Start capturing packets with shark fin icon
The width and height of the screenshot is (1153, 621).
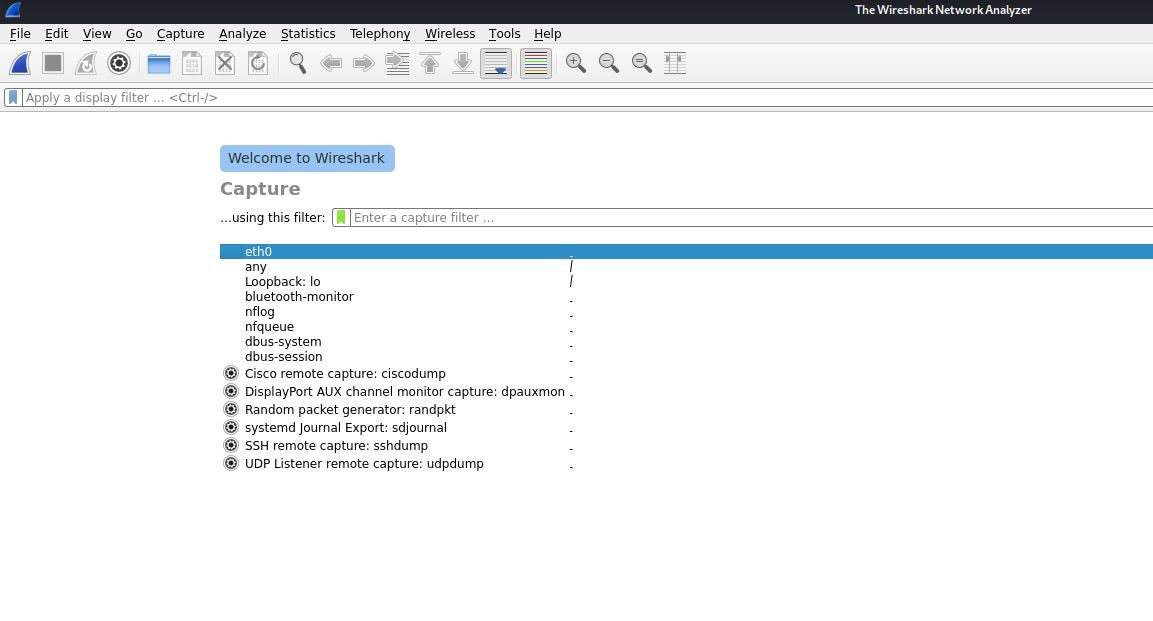(x=21, y=63)
